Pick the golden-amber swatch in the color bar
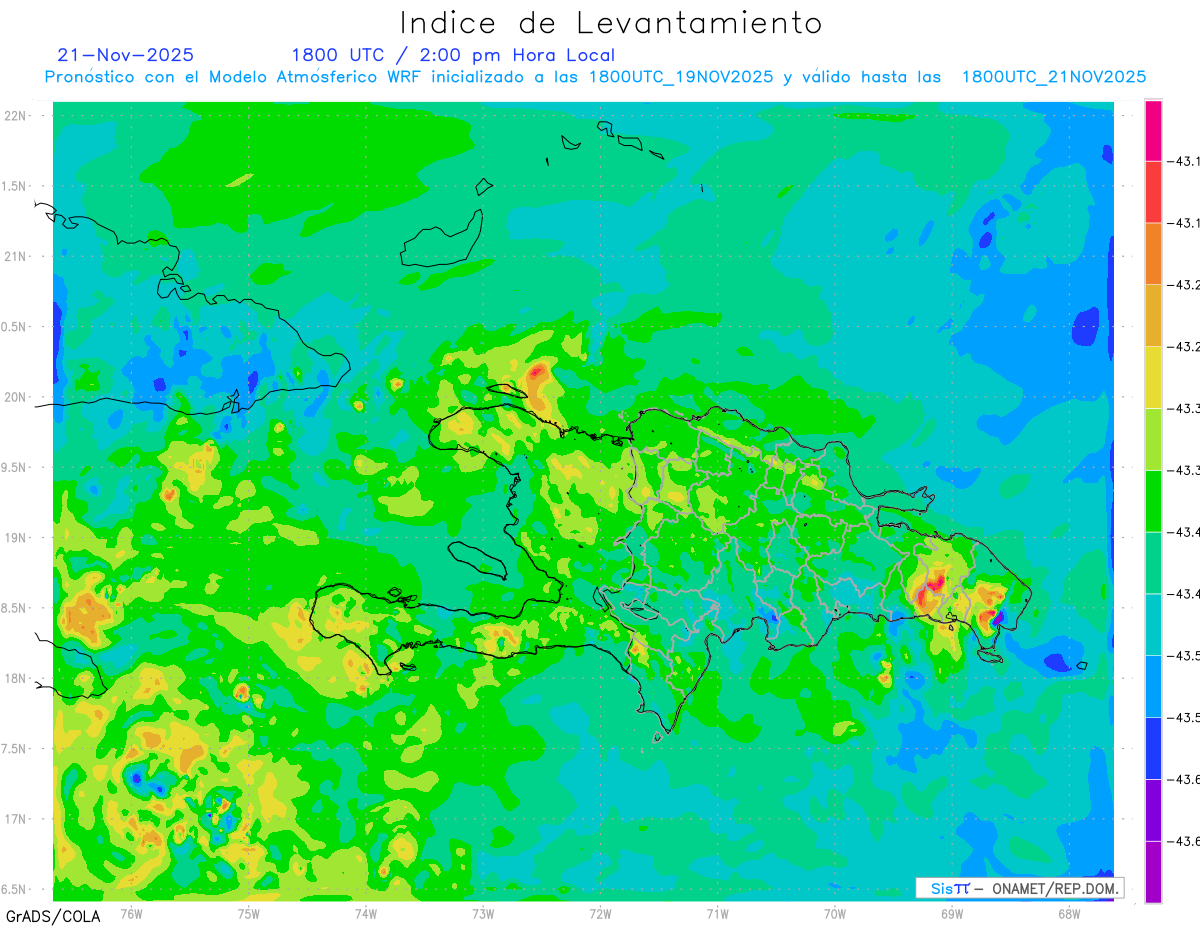Screen dimensions: 1200x927 coord(1153,315)
